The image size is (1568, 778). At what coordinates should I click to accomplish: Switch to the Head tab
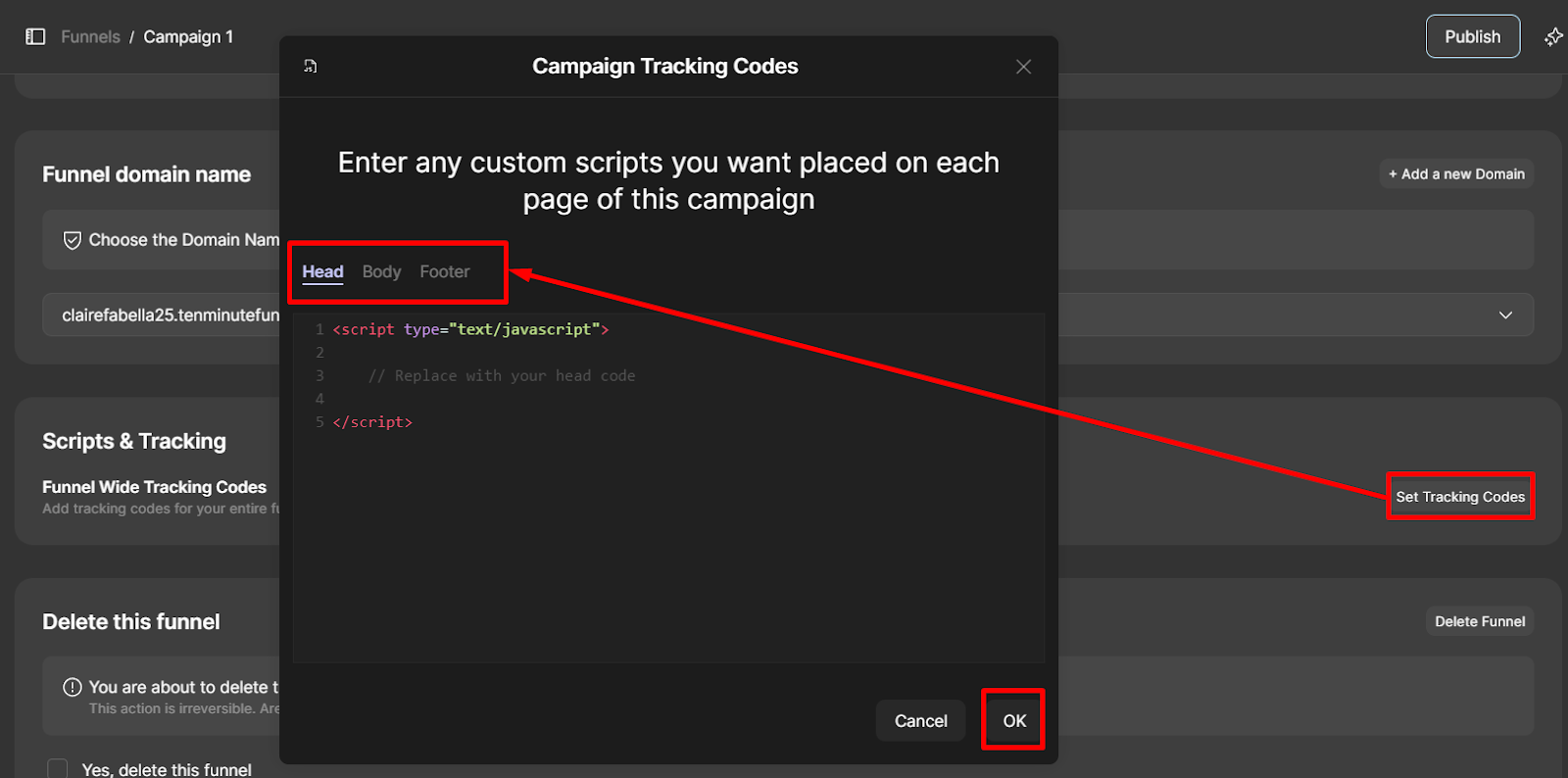[322, 271]
